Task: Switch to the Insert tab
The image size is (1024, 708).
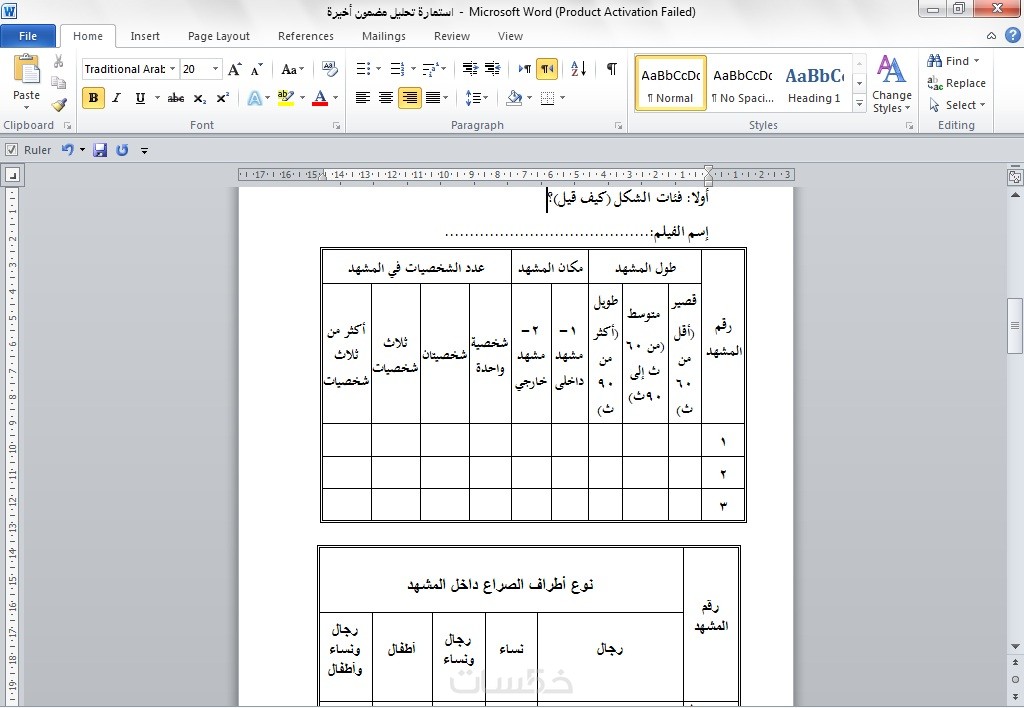Action: [x=145, y=36]
